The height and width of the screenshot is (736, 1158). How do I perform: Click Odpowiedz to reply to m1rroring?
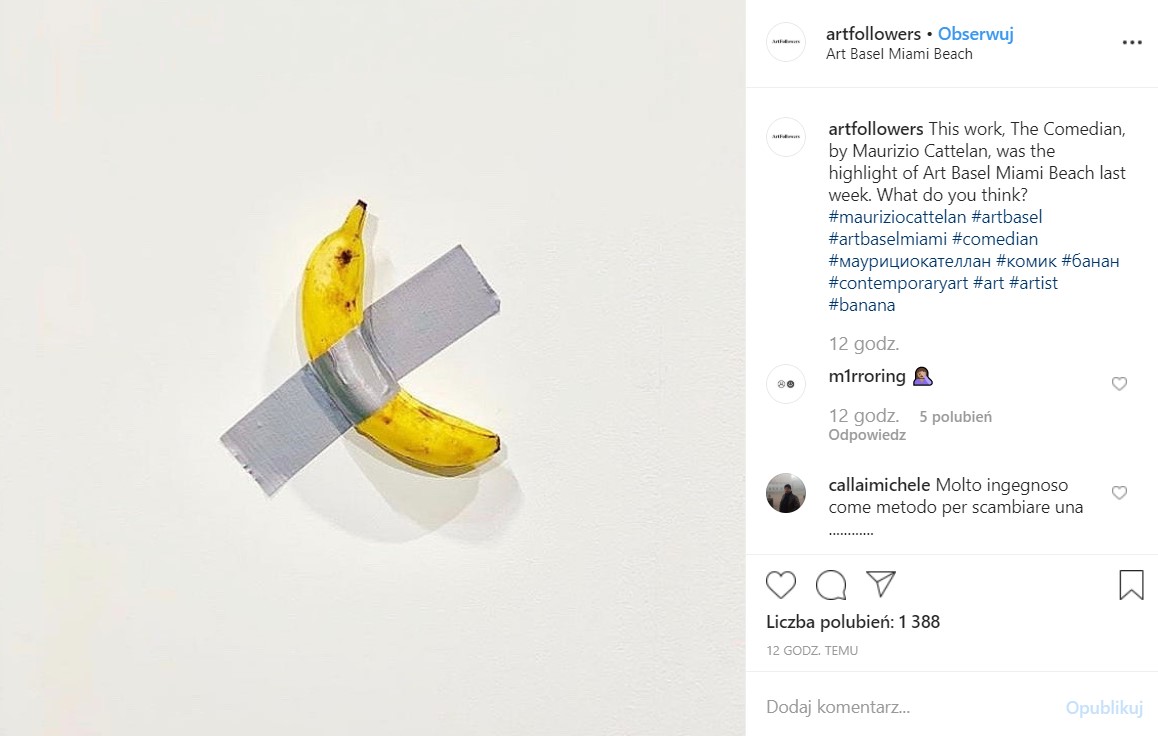click(x=867, y=435)
